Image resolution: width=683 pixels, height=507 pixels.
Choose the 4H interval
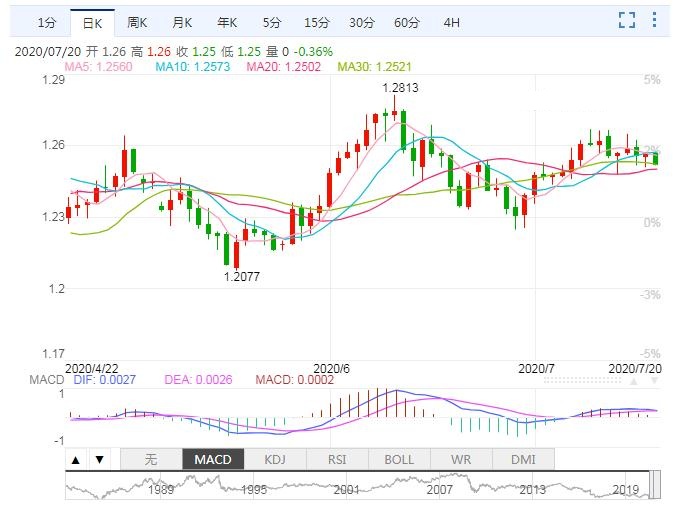(452, 21)
